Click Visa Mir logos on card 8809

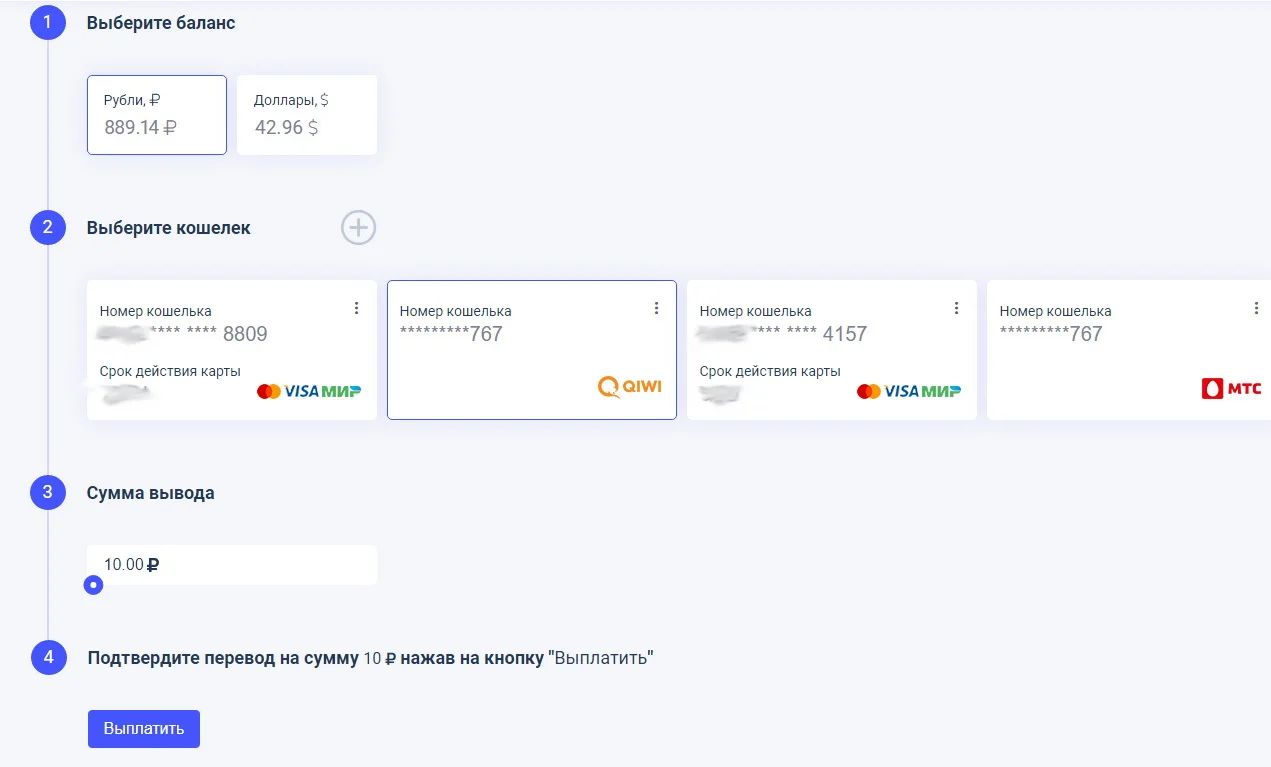click(309, 391)
